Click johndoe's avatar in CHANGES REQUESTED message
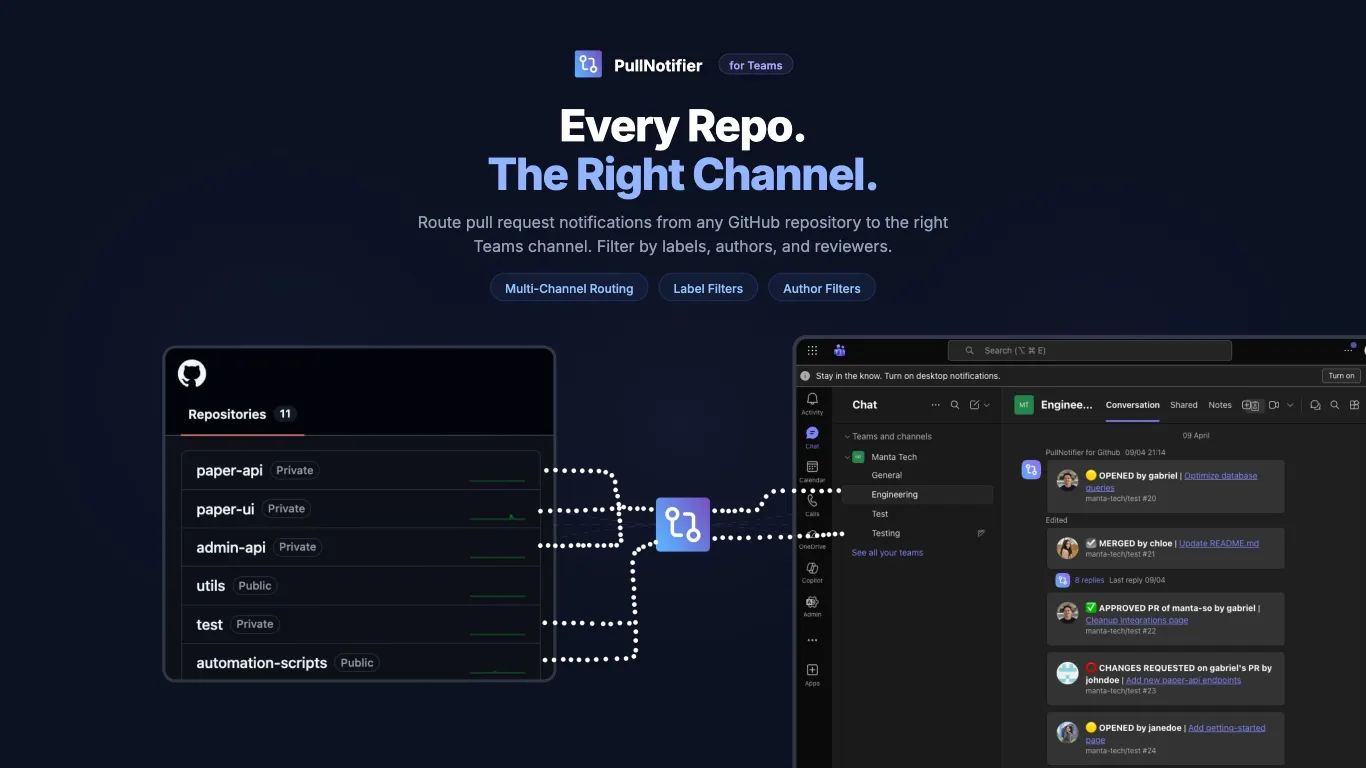1366x768 pixels. 1068,673
